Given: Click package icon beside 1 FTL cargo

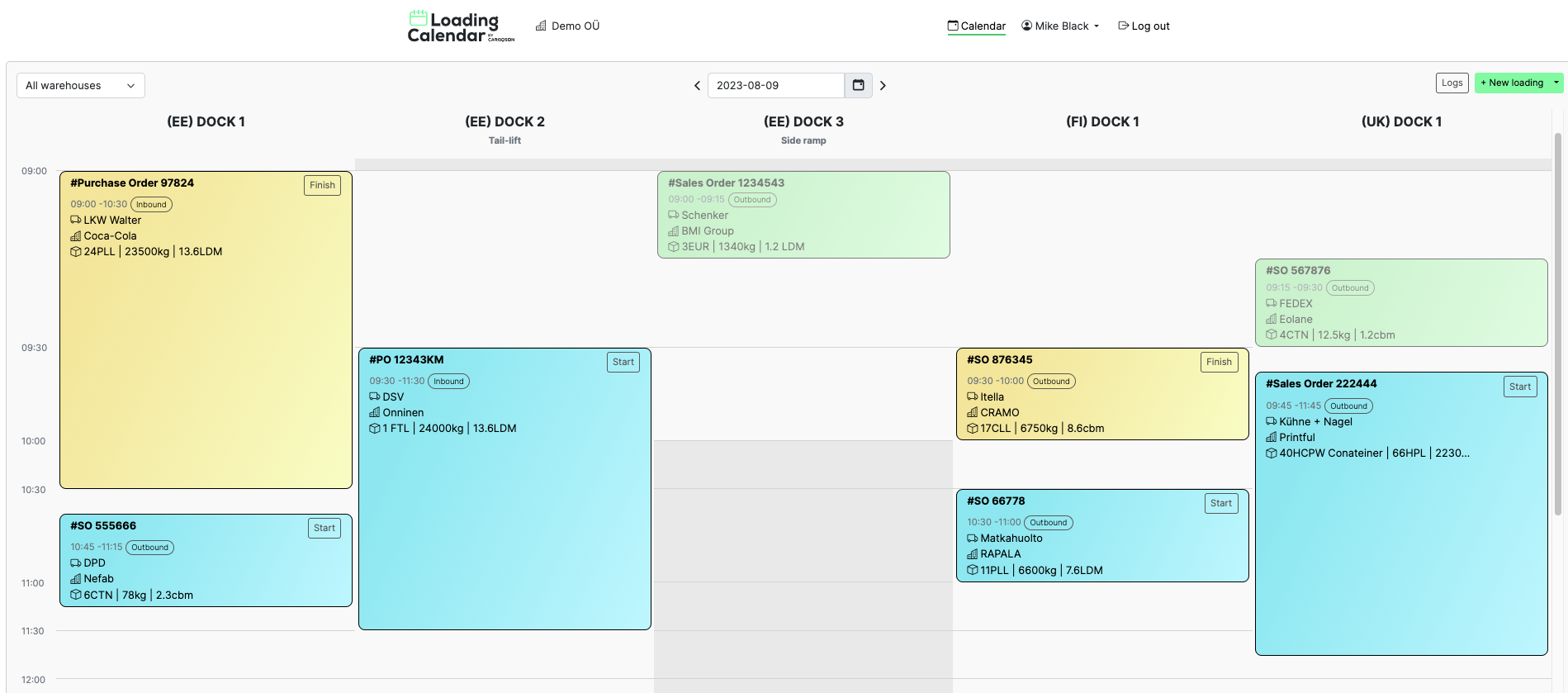Looking at the screenshot, I should pyautogui.click(x=375, y=428).
